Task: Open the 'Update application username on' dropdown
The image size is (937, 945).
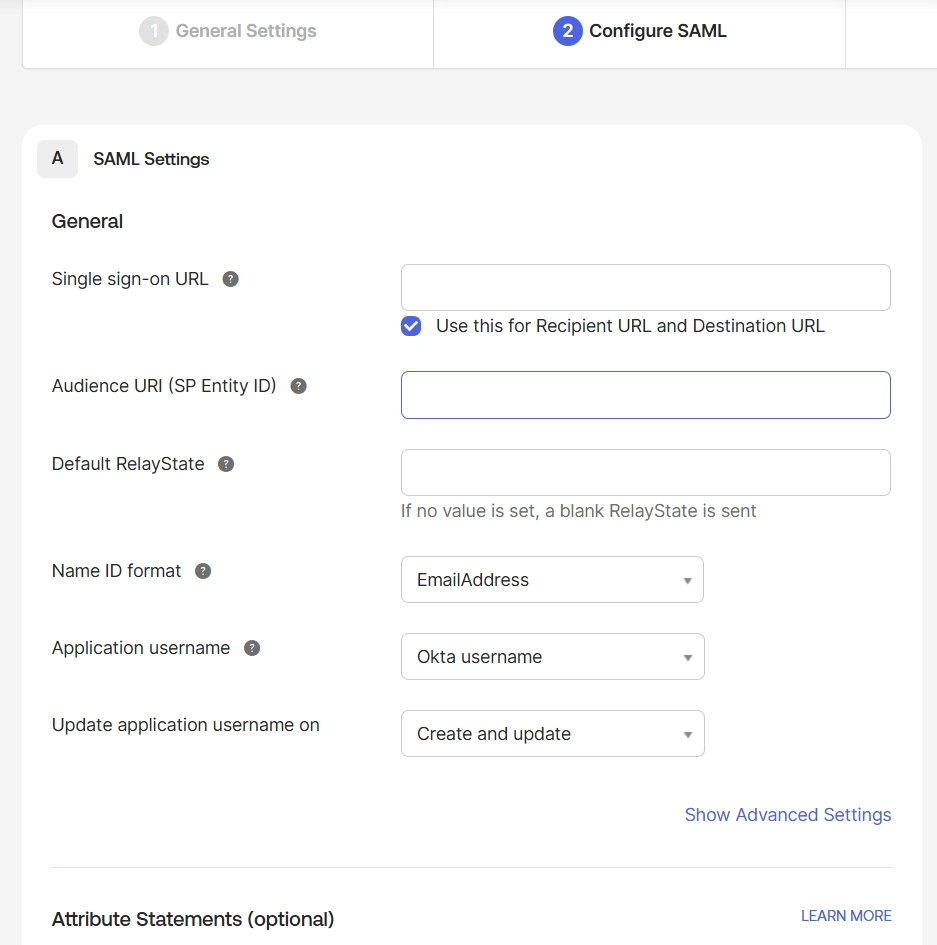Action: (552, 733)
